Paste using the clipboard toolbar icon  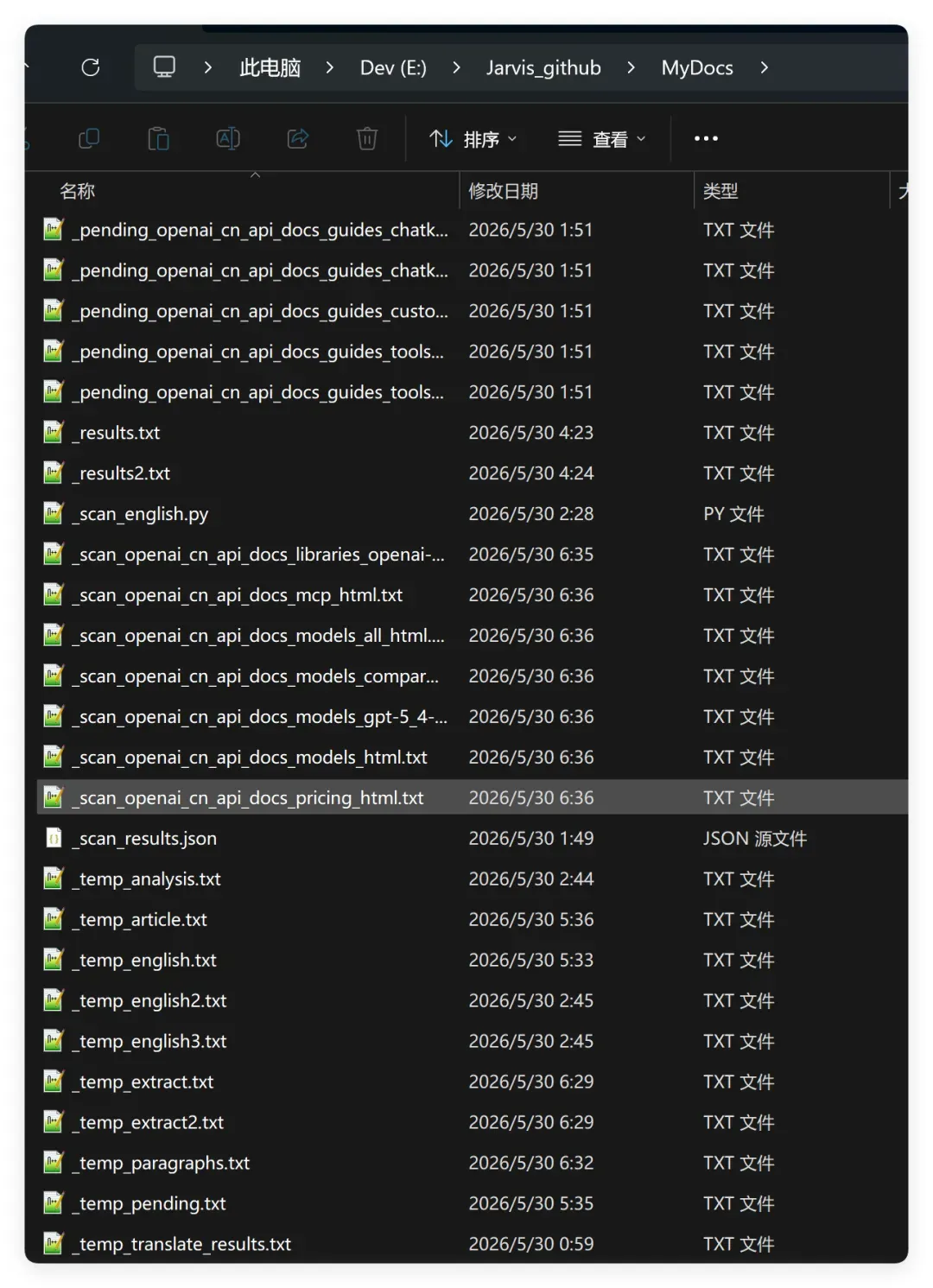click(x=158, y=138)
